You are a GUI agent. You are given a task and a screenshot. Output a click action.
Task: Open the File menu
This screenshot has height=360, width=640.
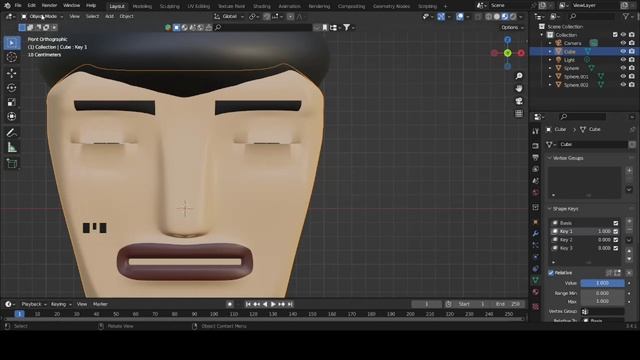(18, 6)
